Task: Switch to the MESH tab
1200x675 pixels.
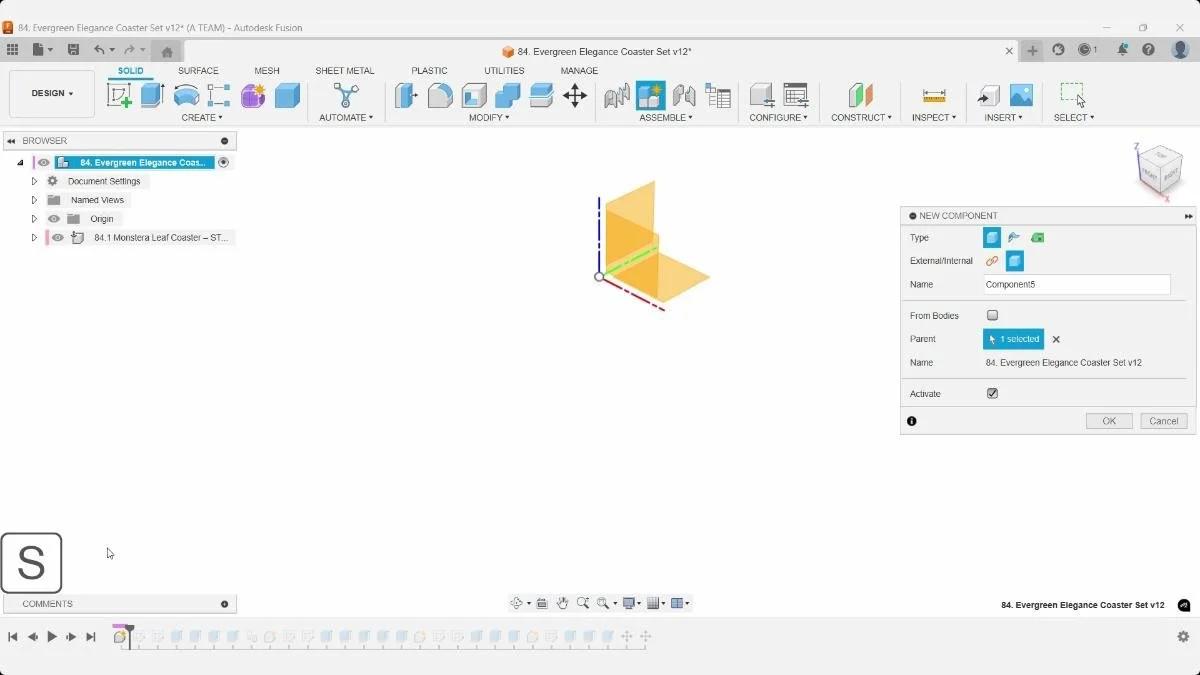Action: coord(267,71)
